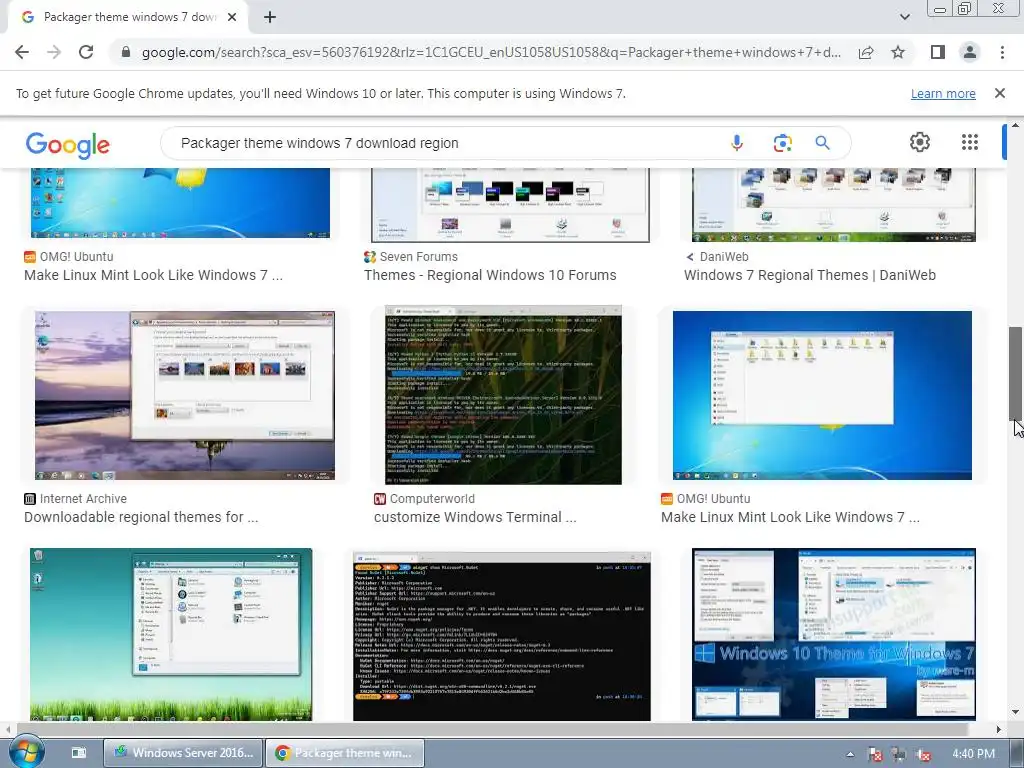Click the scrollbar up arrow
1024x768 pixels.
1015,125
